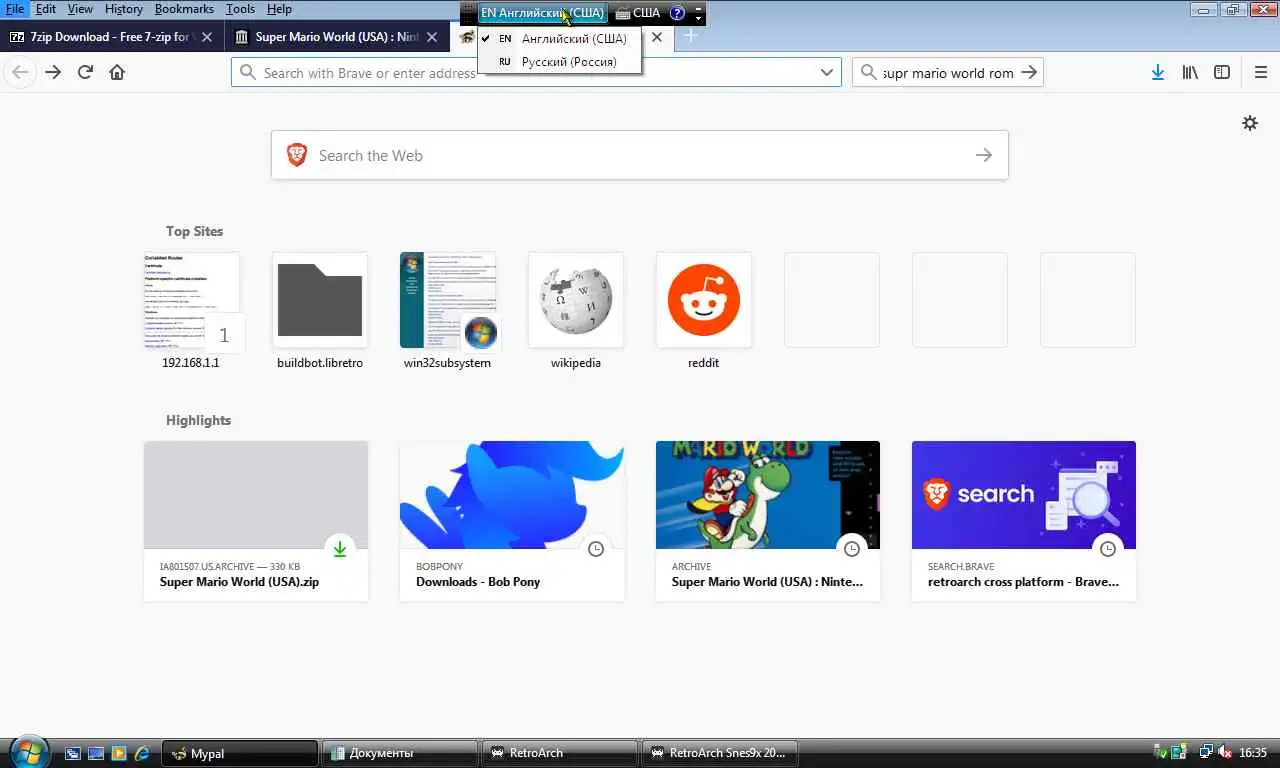The image size is (1280, 768).
Task: Focus the Search the Web field
Action: tap(640, 155)
